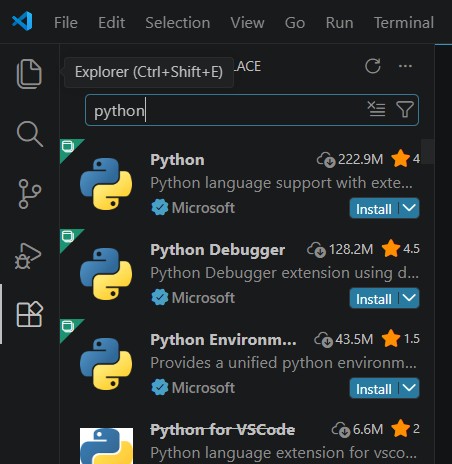This screenshot has width=452, height=464.
Task: Click the Python Environments 1.5 star rating
Action: (x=401, y=339)
